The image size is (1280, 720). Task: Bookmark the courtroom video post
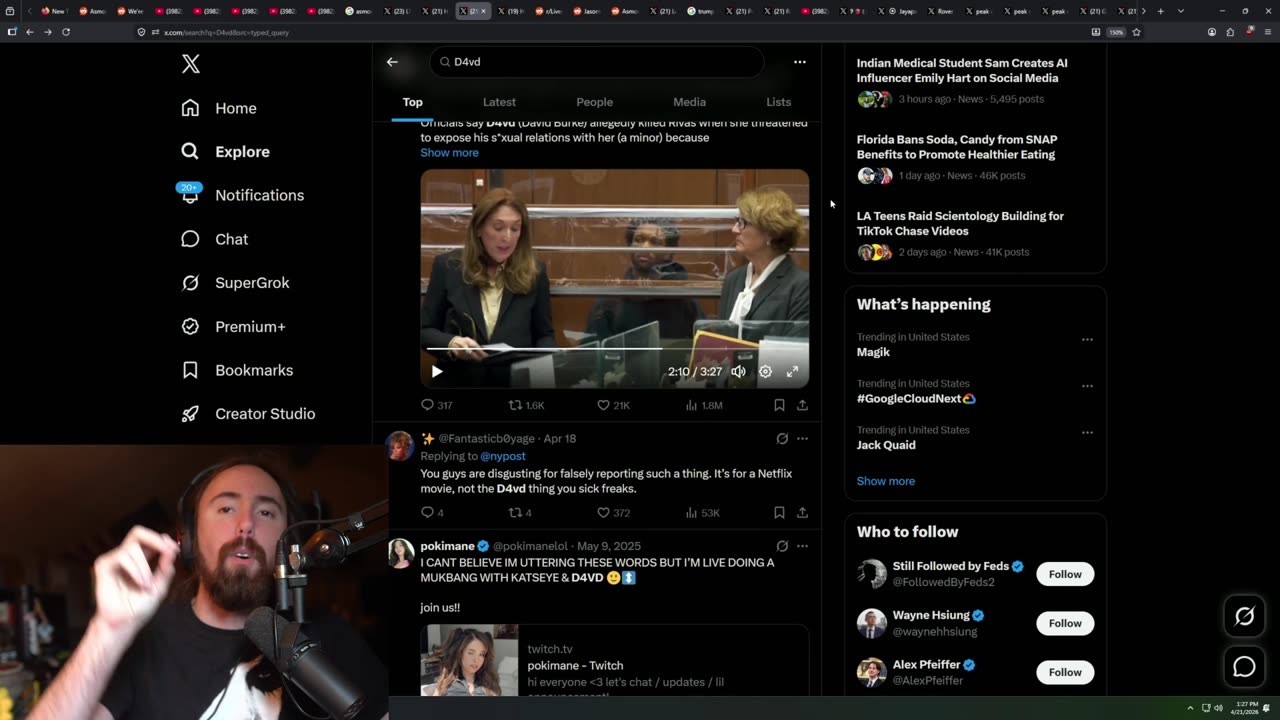[x=779, y=405]
